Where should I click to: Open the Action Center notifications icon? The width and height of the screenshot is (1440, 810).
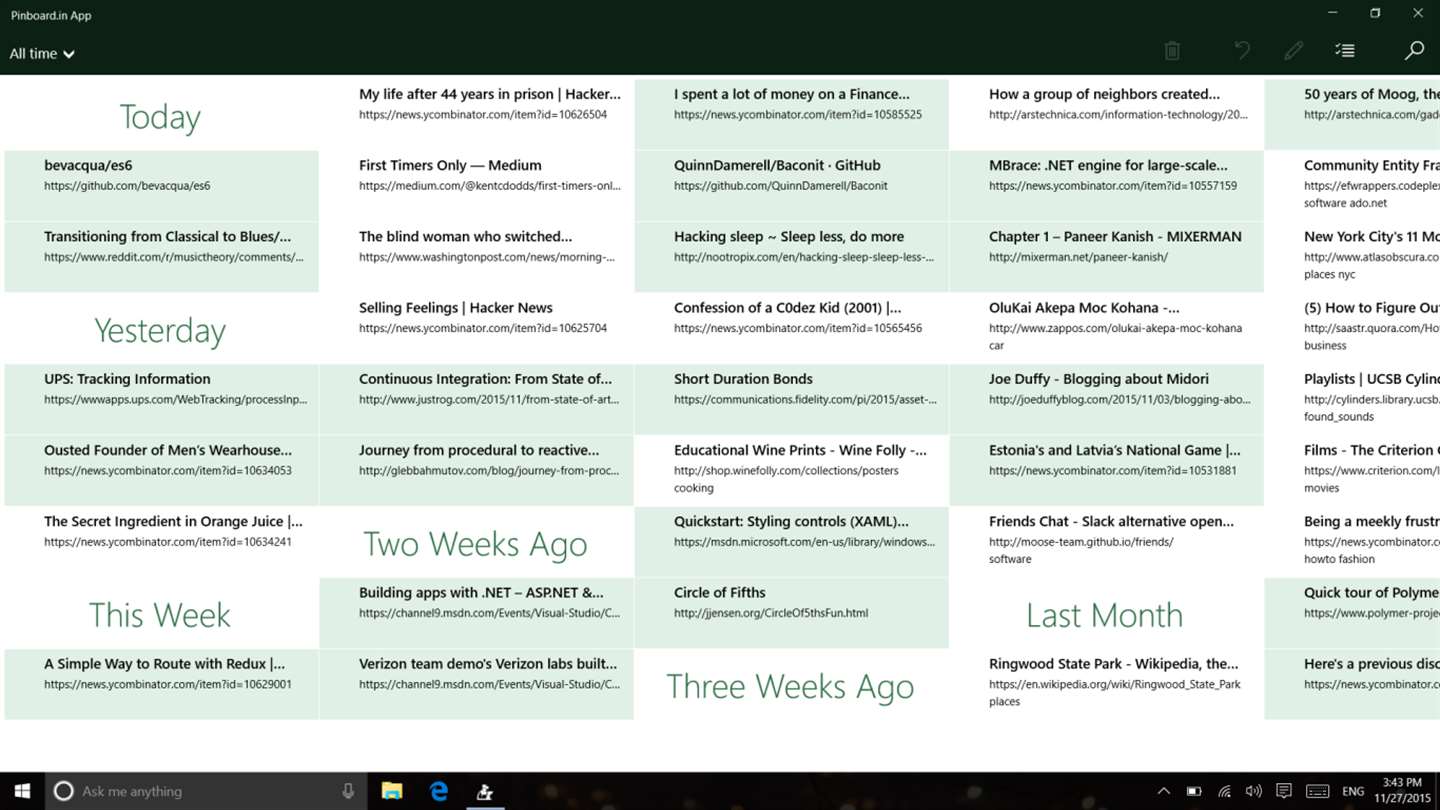(x=1284, y=791)
